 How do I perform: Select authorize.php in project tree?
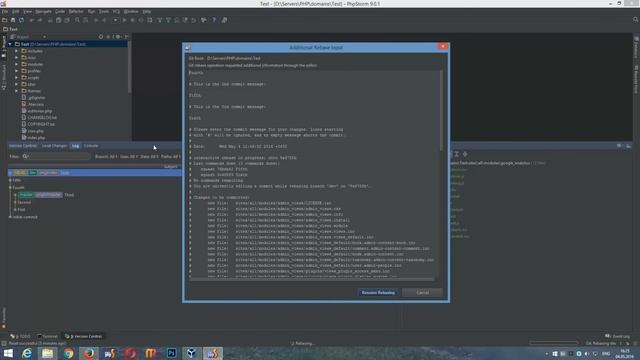pyautogui.click(x=37, y=111)
